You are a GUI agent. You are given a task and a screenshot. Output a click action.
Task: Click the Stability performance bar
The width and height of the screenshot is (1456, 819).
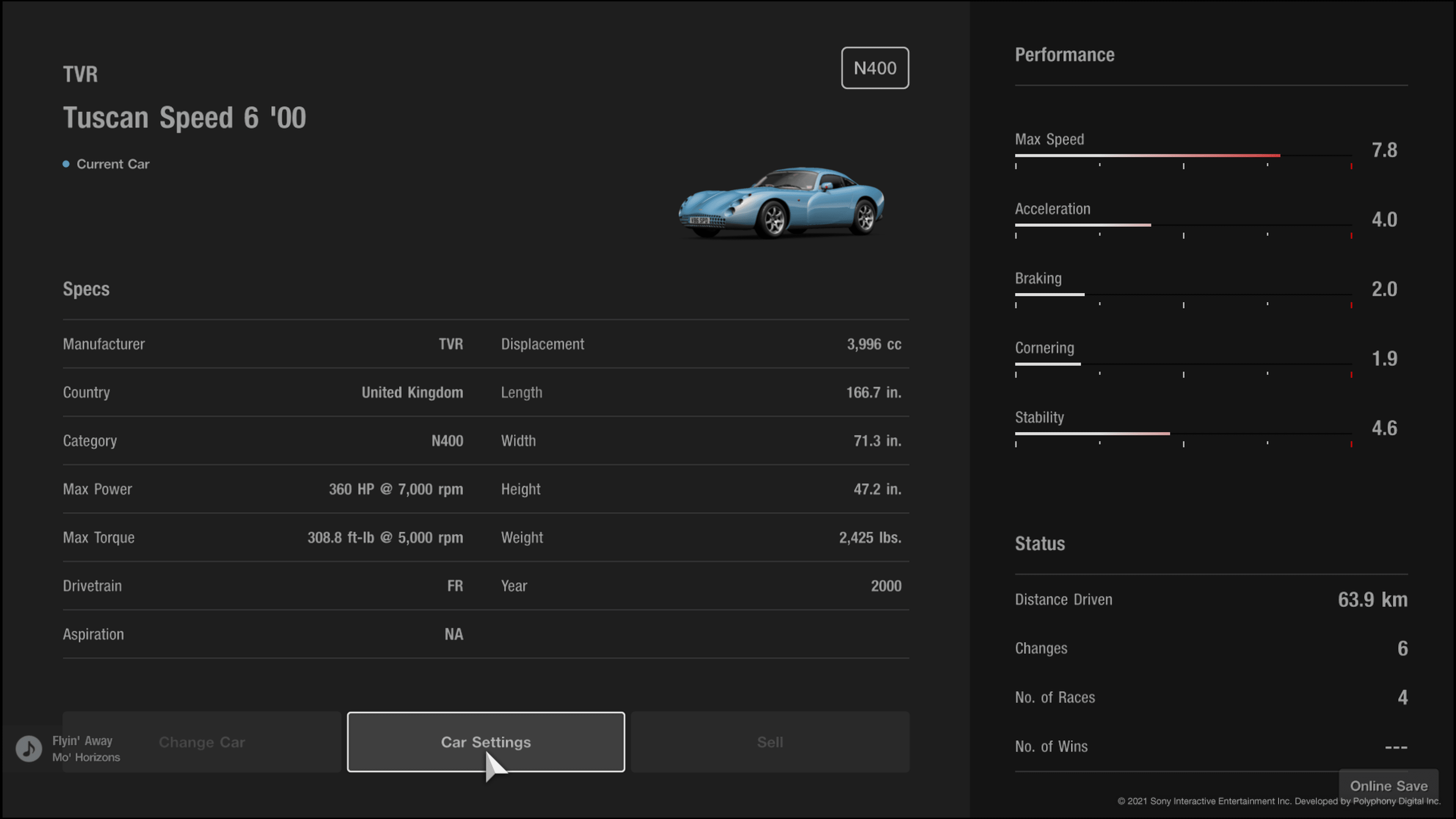[1183, 433]
